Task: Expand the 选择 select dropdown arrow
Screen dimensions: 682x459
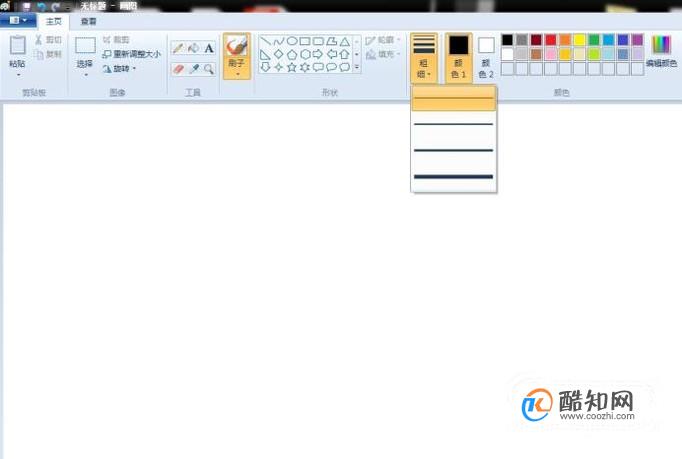Action: point(86,75)
